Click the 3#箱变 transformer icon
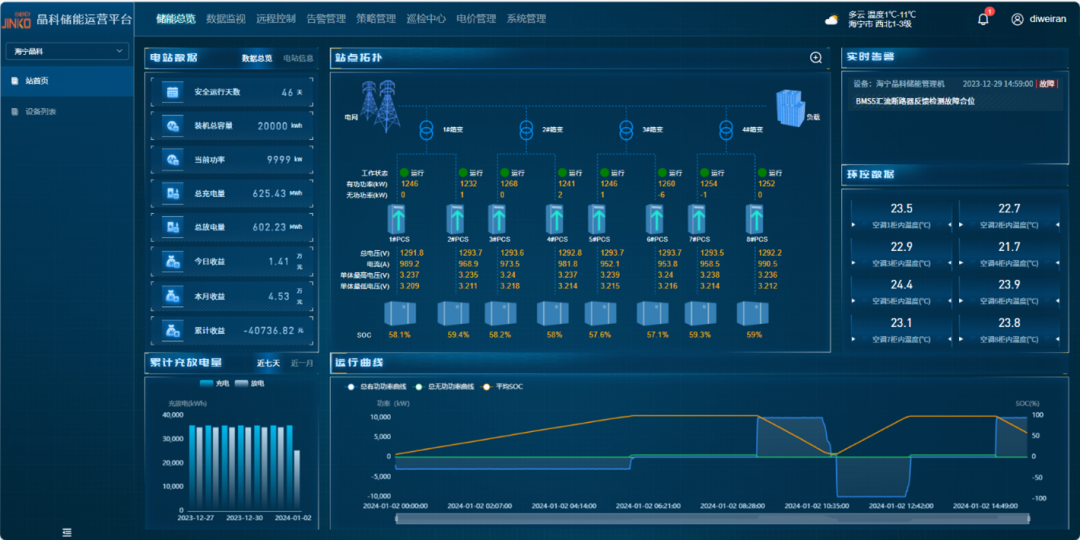 (626, 130)
